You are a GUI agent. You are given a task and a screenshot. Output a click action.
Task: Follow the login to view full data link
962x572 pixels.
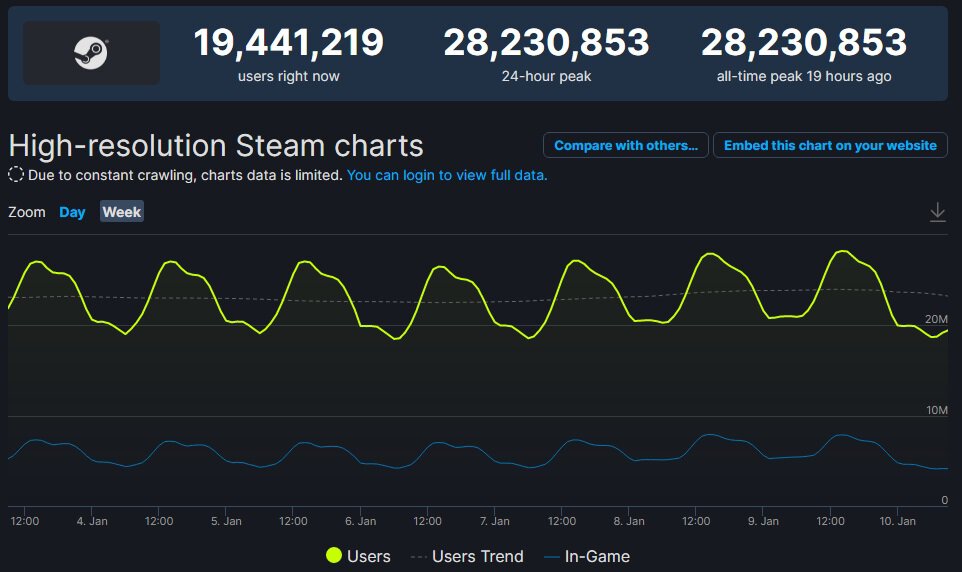click(x=447, y=175)
